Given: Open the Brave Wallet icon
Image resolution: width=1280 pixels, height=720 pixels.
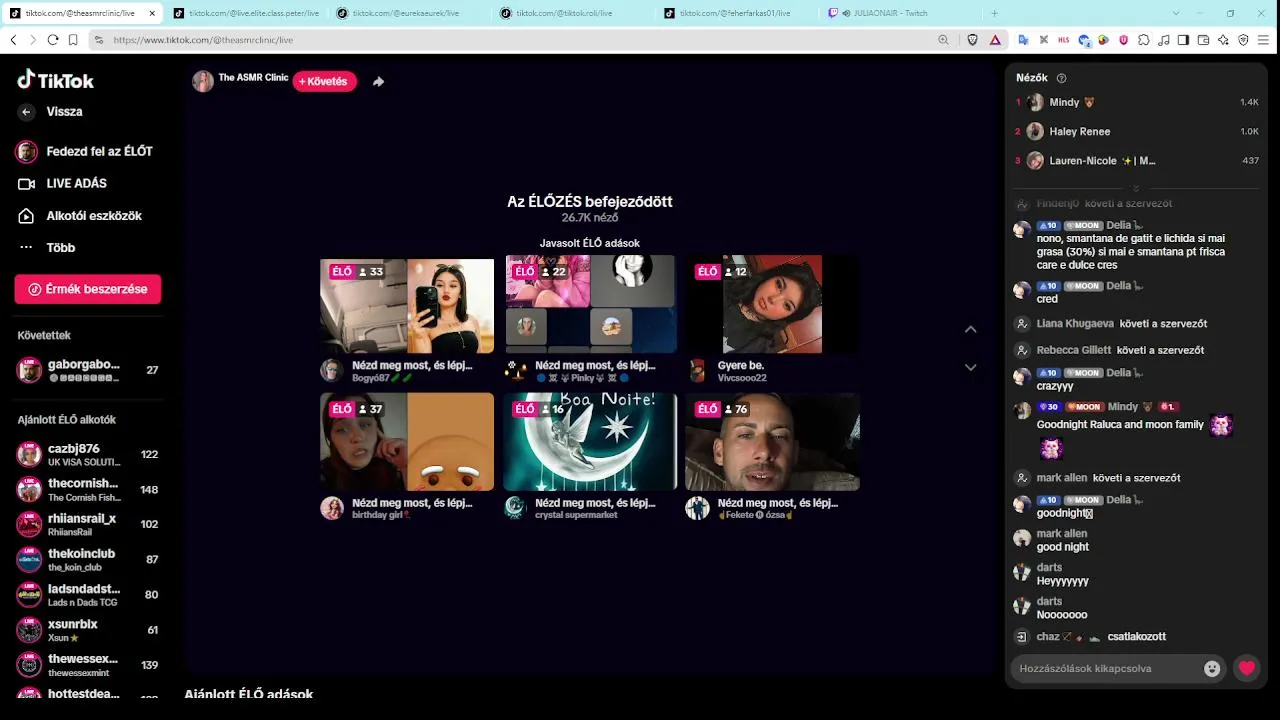Looking at the screenshot, I should pos(1203,40).
